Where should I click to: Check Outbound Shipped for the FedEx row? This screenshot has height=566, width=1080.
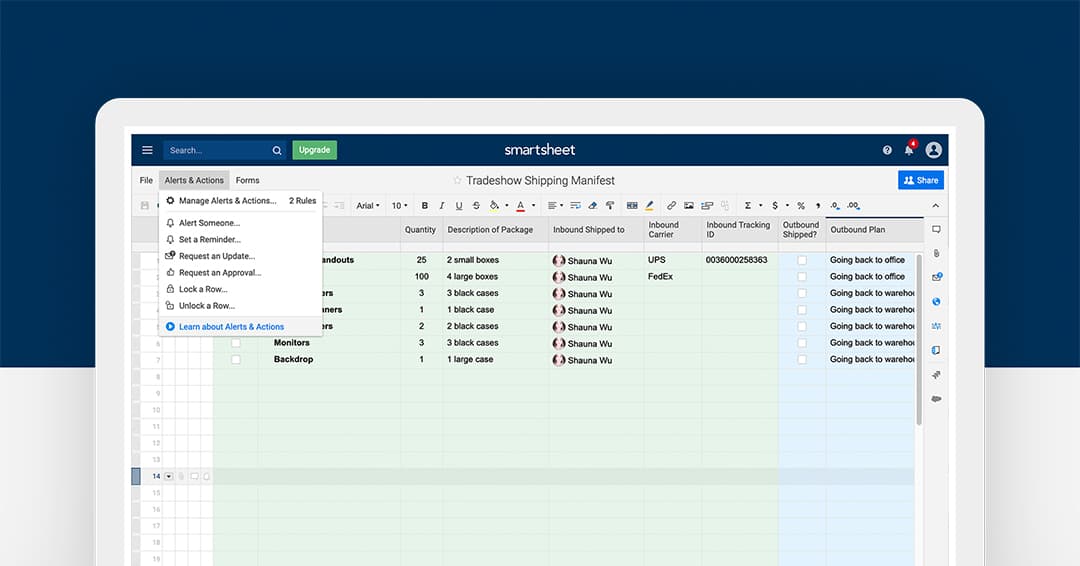point(802,277)
